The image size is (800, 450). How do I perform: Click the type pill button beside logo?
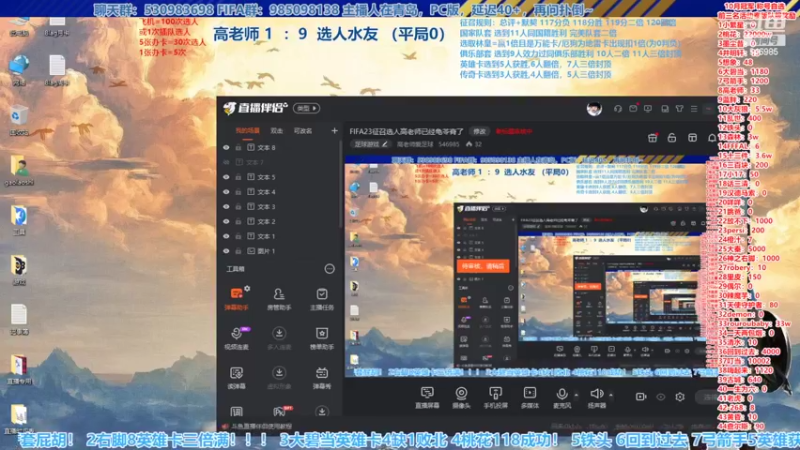tap(306, 108)
